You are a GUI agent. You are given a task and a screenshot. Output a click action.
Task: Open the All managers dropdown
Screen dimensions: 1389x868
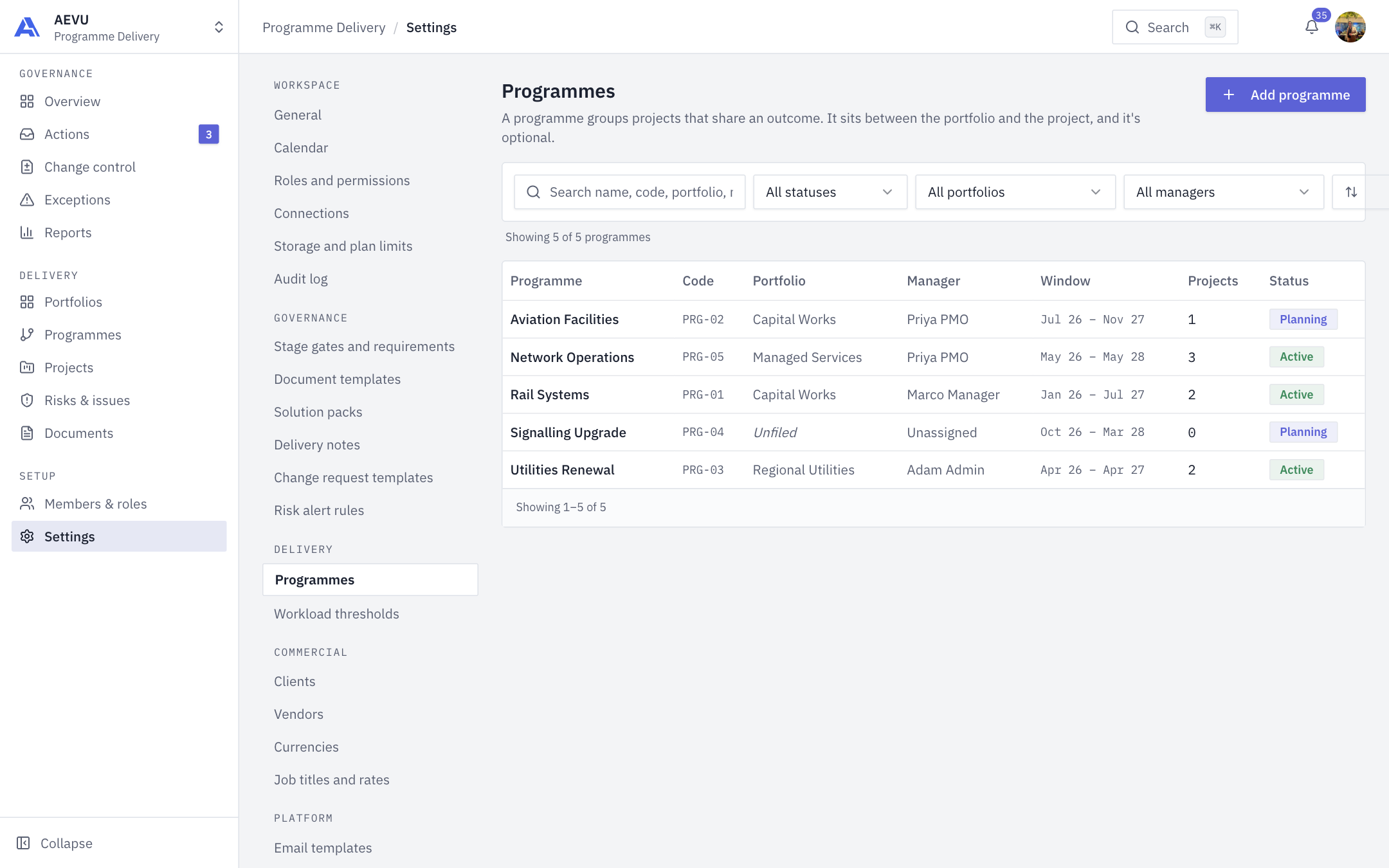point(1223,192)
